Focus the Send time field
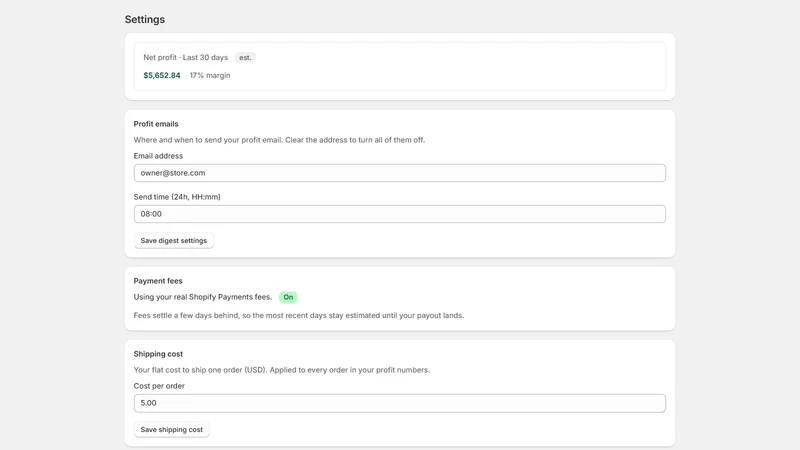This screenshot has width=800, height=450. 399,214
